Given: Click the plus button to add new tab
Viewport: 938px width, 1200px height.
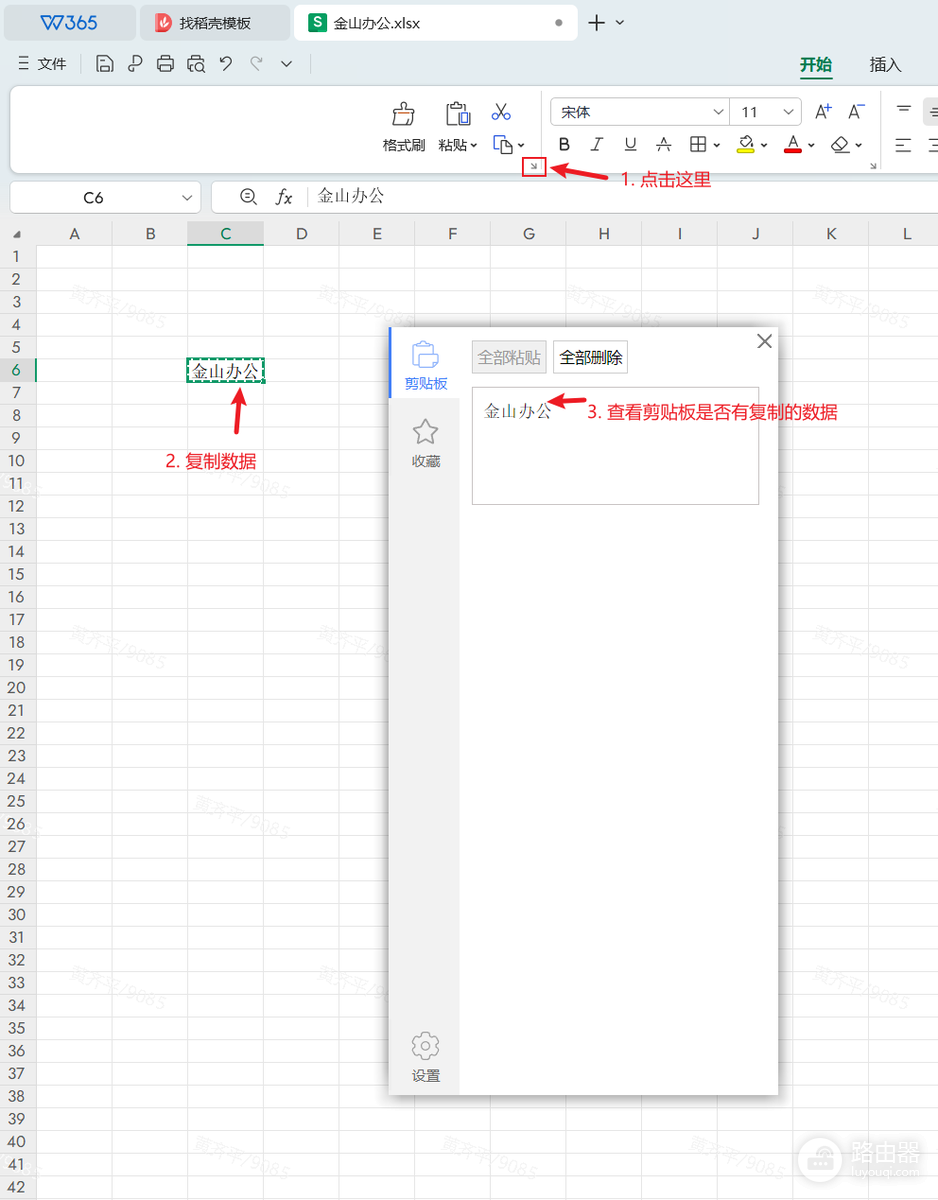Looking at the screenshot, I should pos(596,22).
